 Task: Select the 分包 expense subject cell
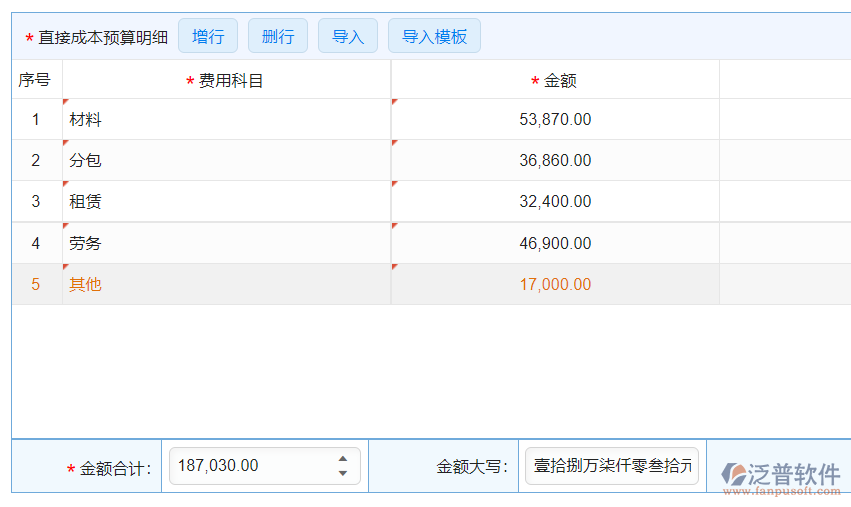226,161
